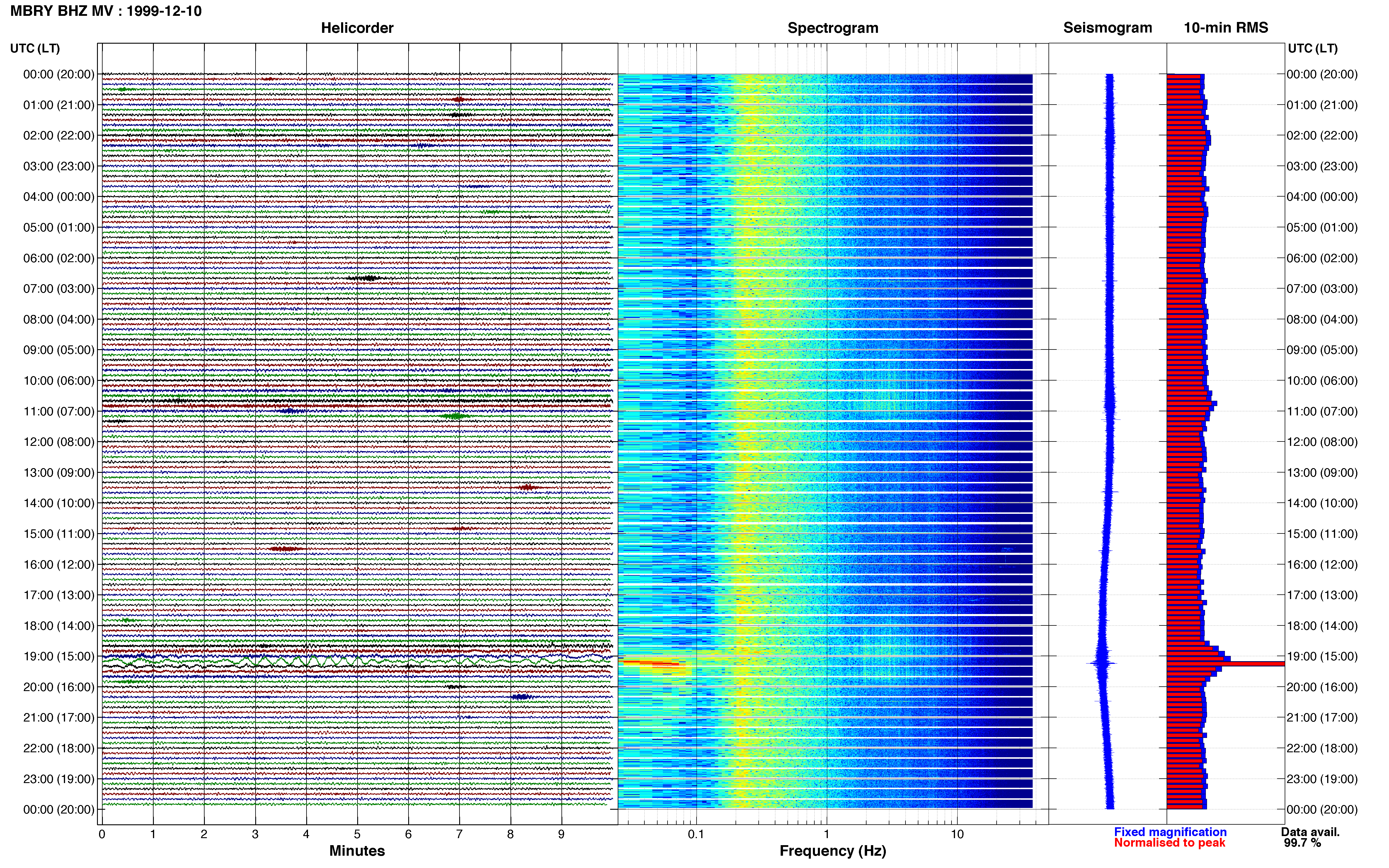Viewport: 1389px width, 868px height.
Task: Click left time label 10:00 (06:00)
Action: point(59,381)
